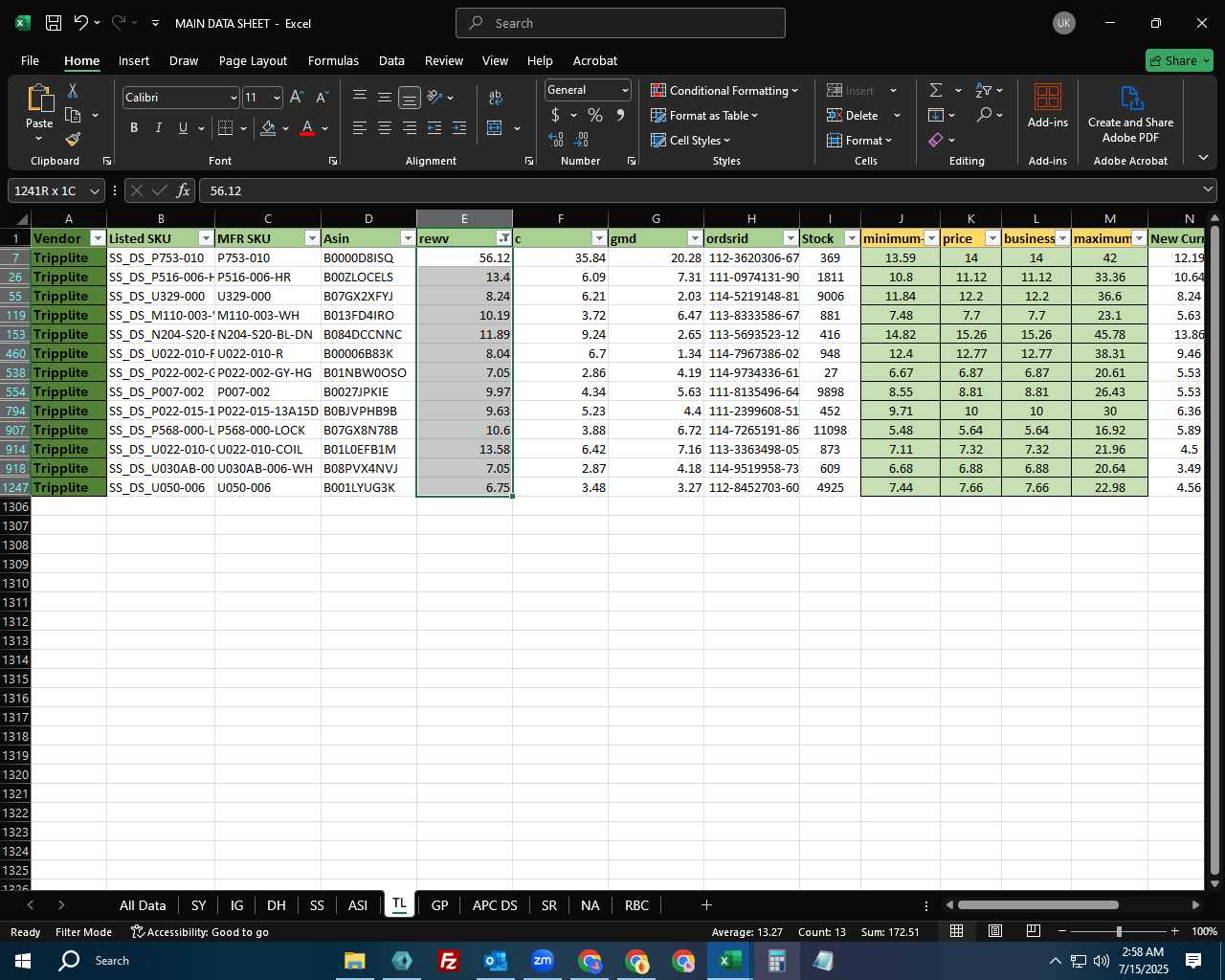Click the Paste clipboard icon
This screenshot has height=980, width=1225.
[39, 99]
